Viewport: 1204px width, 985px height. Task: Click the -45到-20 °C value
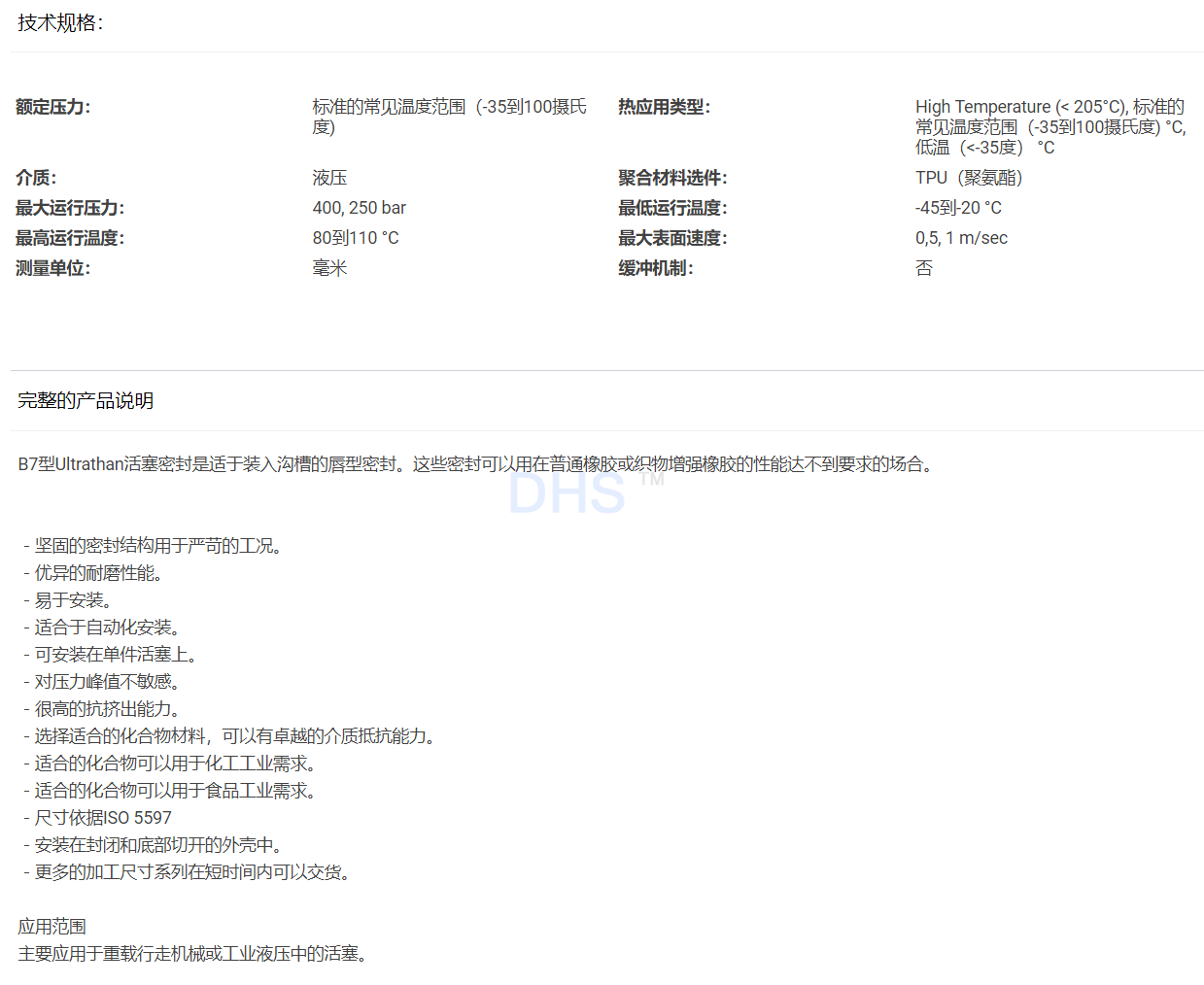pyautogui.click(x=958, y=208)
